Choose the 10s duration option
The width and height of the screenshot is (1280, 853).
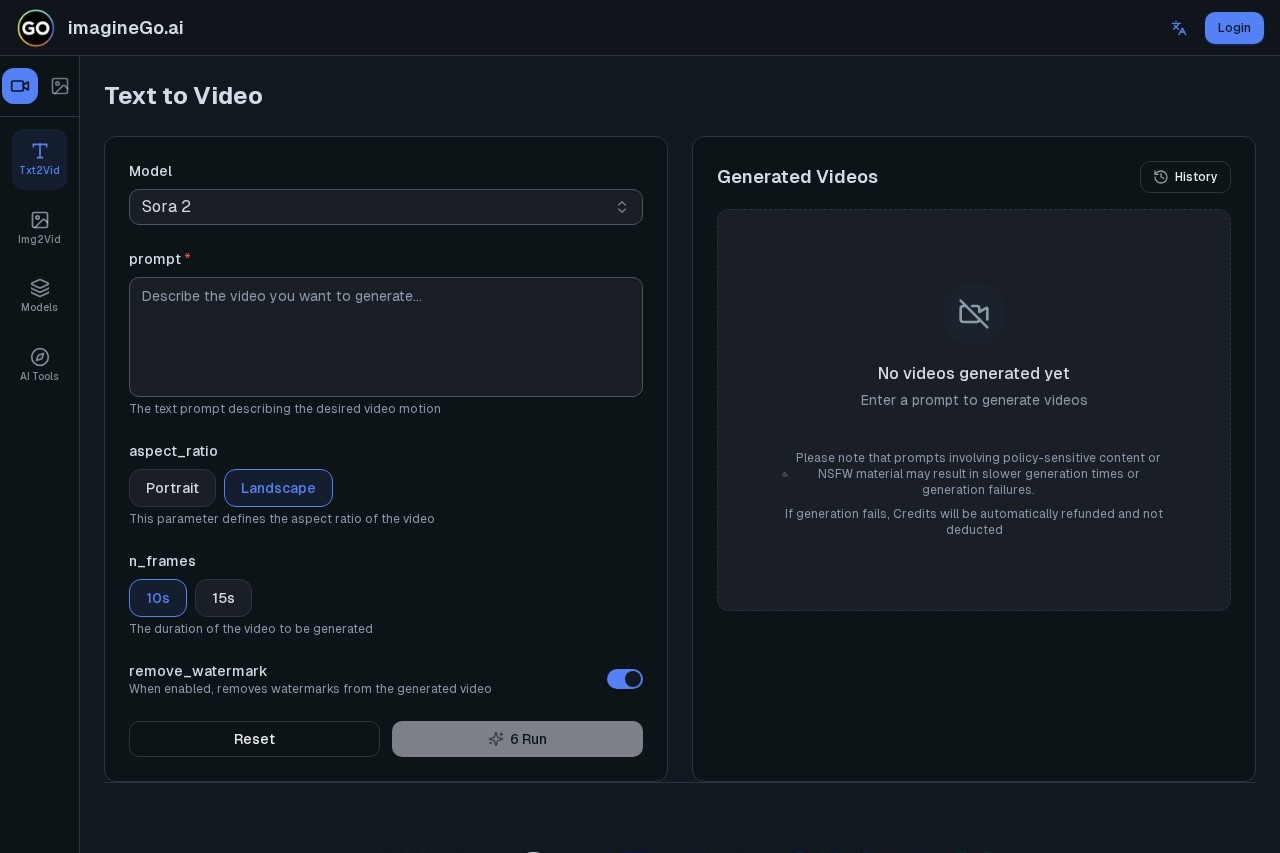(158, 598)
